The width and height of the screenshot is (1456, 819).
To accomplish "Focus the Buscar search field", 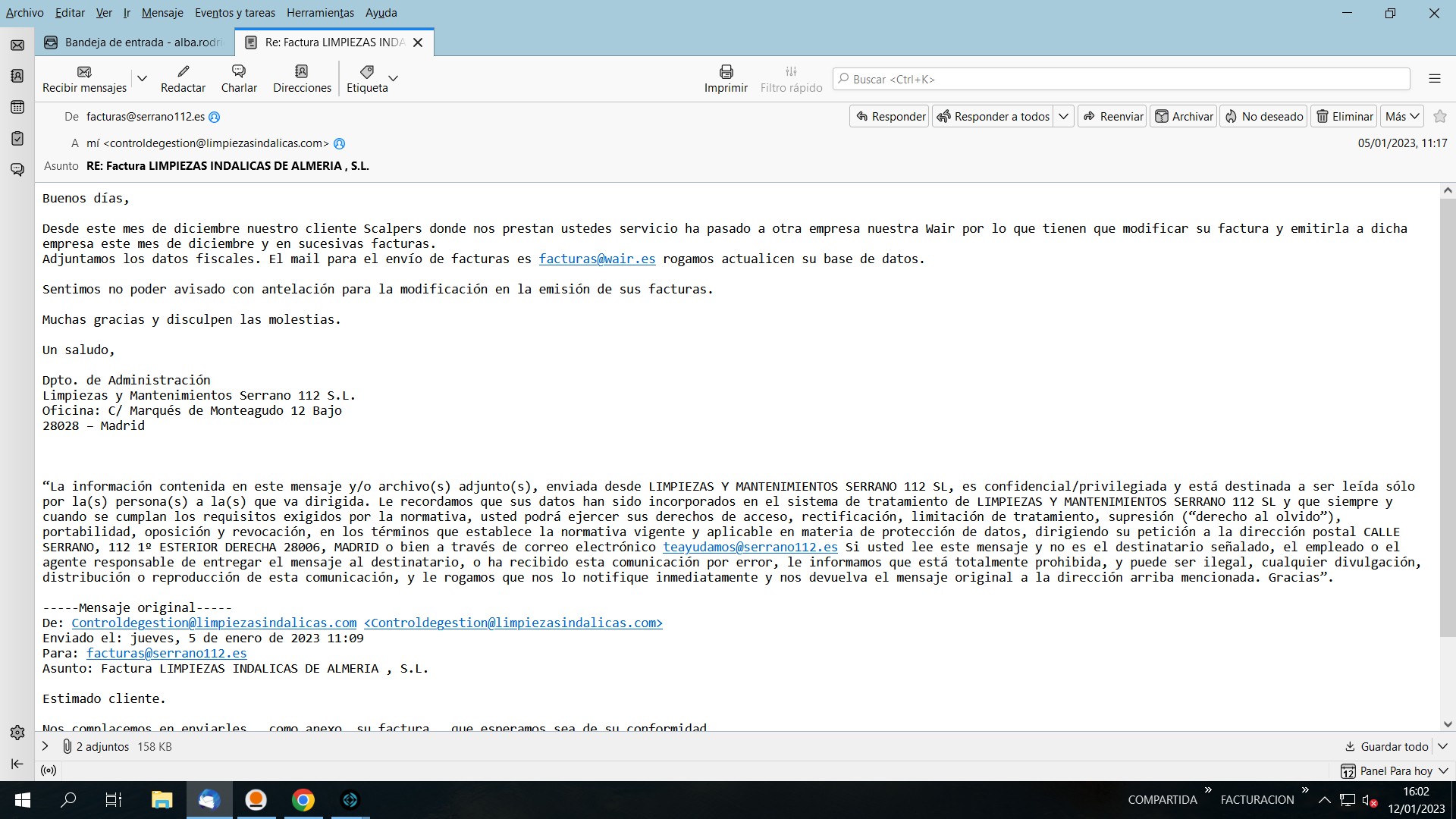I will (1121, 79).
